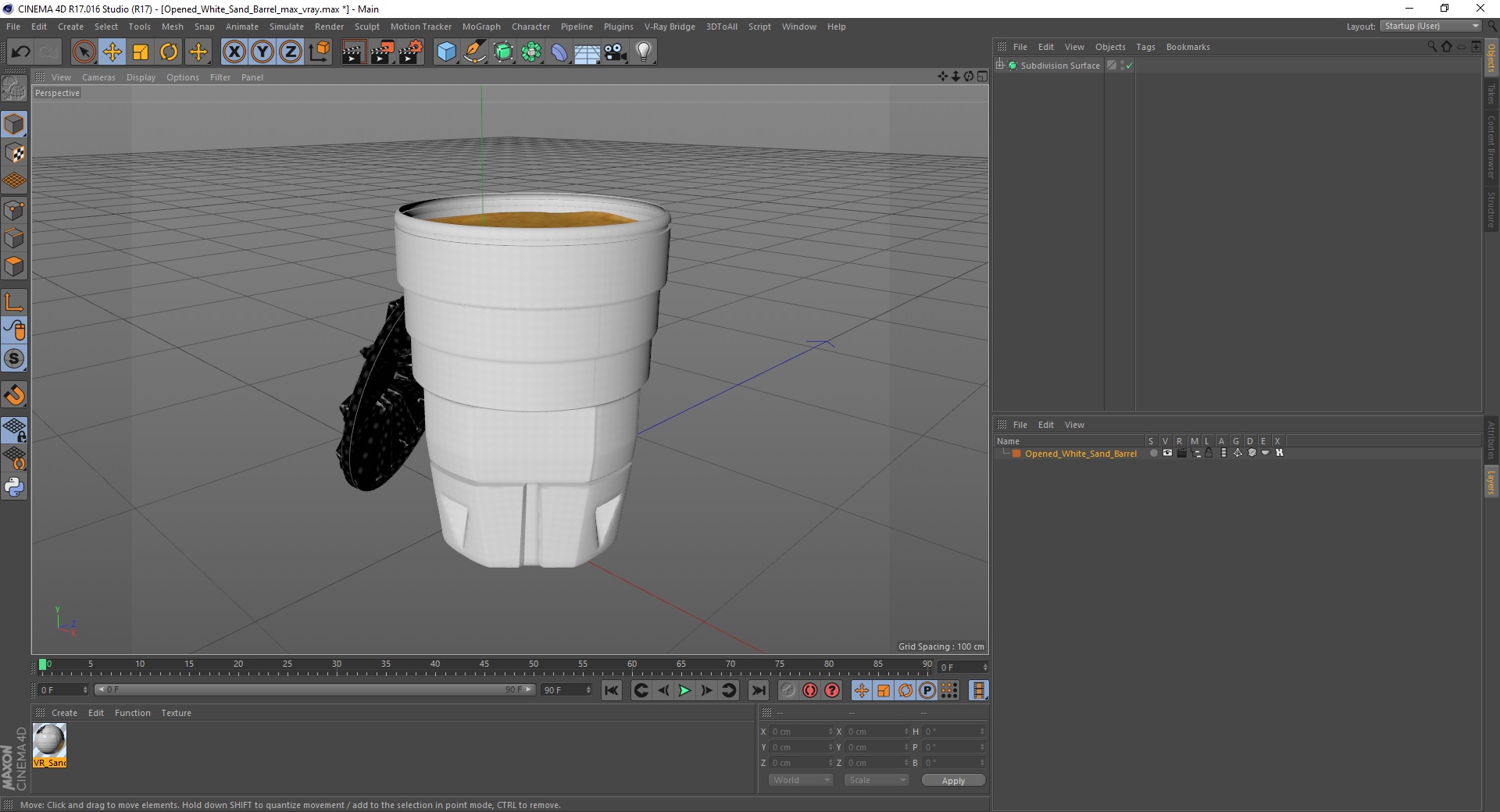Image resolution: width=1500 pixels, height=812 pixels.
Task: Click the Python script icon
Action: (14, 487)
